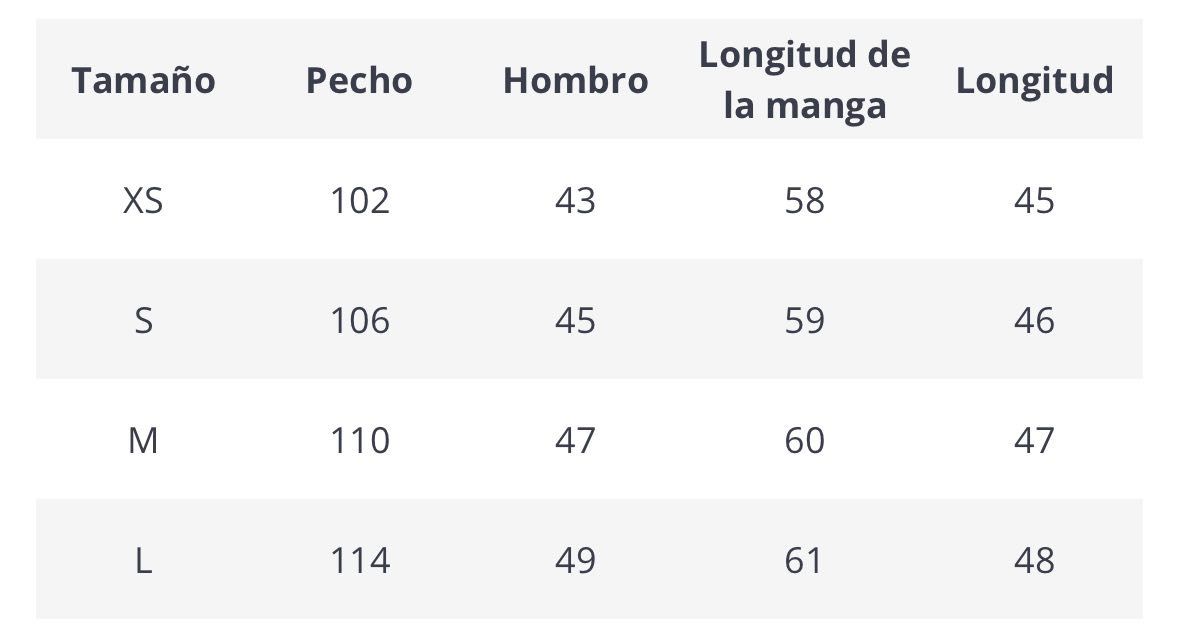Click the L shoulder value 49

tap(575, 561)
